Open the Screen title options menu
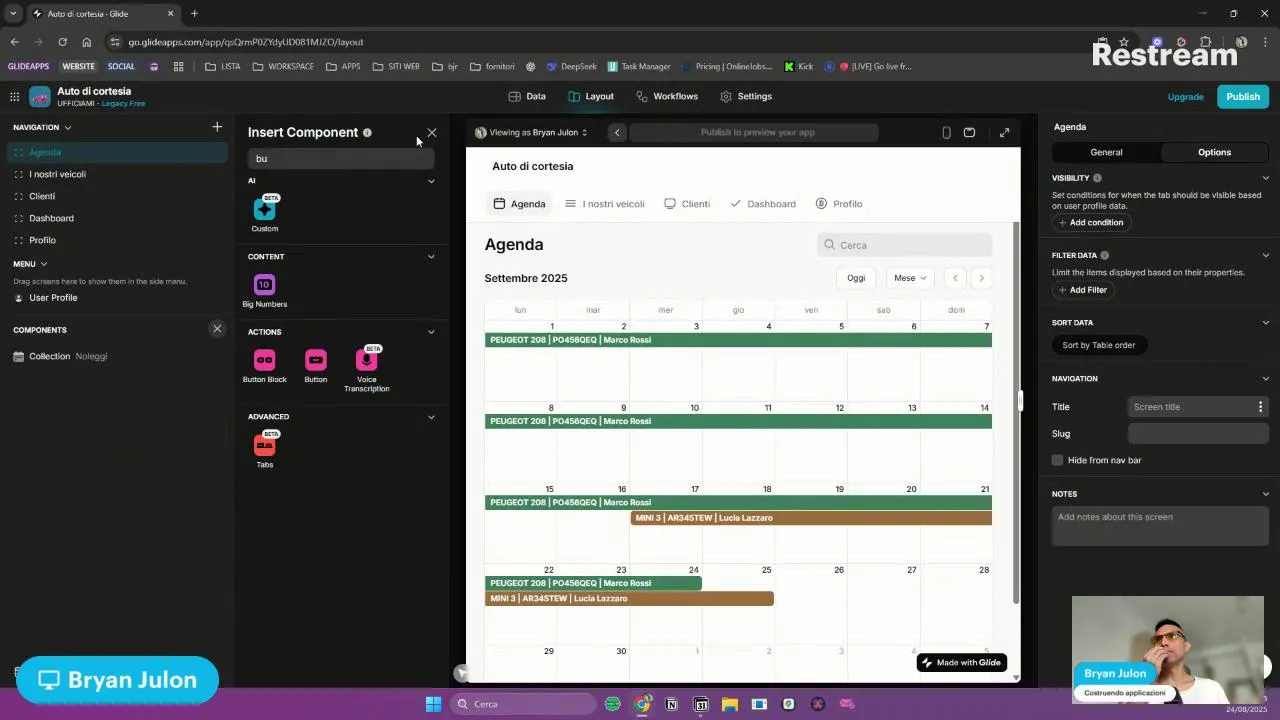The width and height of the screenshot is (1280, 720). (x=1260, y=407)
